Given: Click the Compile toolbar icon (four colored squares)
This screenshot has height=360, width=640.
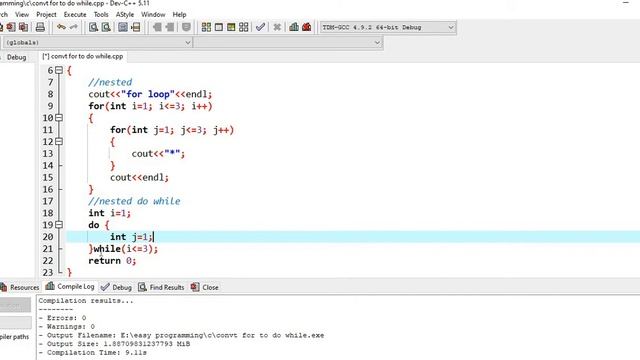Looking at the screenshot, I should [207, 27].
